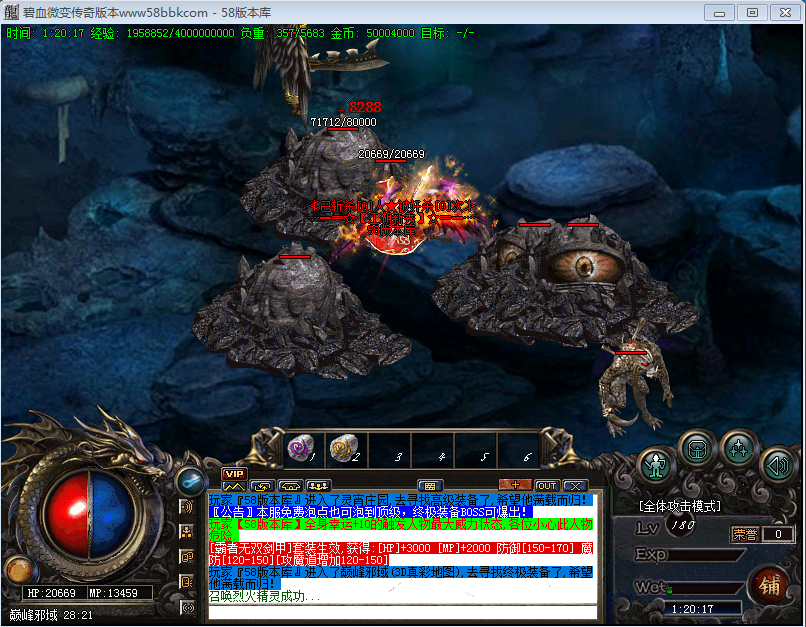Click the round blue orb button

pyautogui.click(x=190, y=482)
